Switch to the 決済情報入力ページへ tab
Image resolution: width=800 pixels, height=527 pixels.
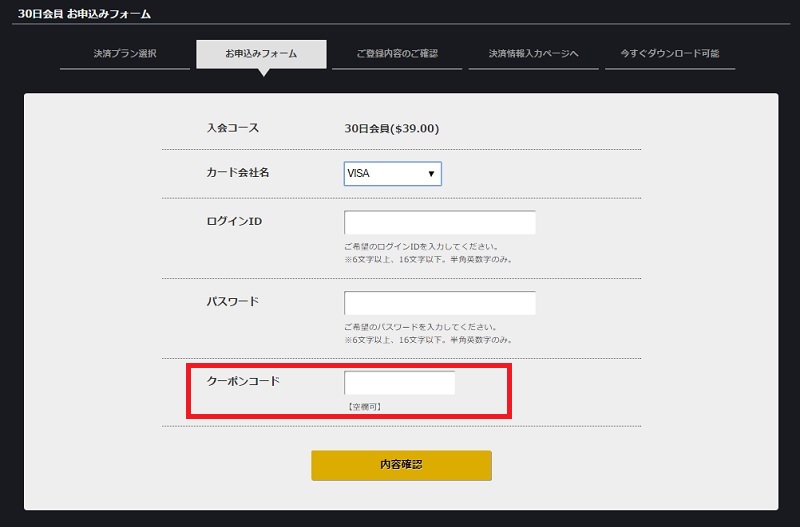click(534, 54)
